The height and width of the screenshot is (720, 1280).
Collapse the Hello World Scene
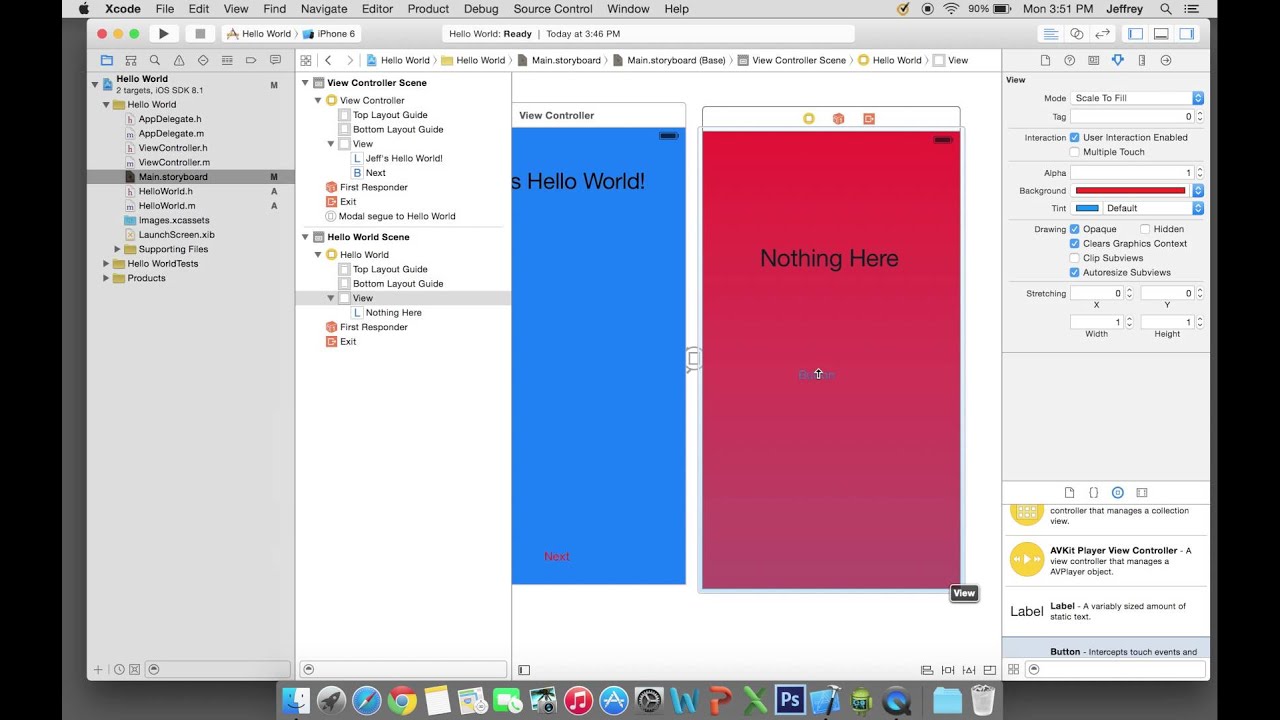pos(306,237)
